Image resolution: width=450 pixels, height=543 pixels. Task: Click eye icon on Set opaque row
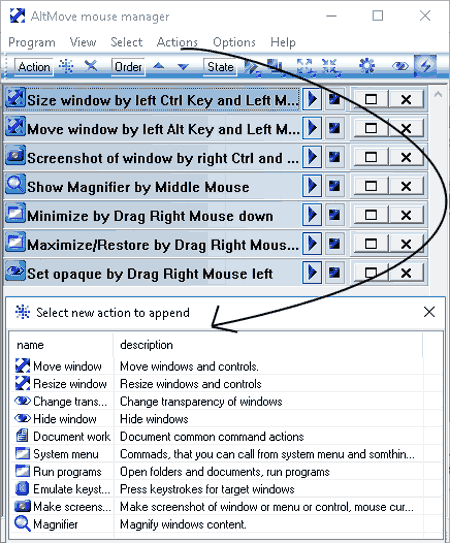[x=16, y=271]
